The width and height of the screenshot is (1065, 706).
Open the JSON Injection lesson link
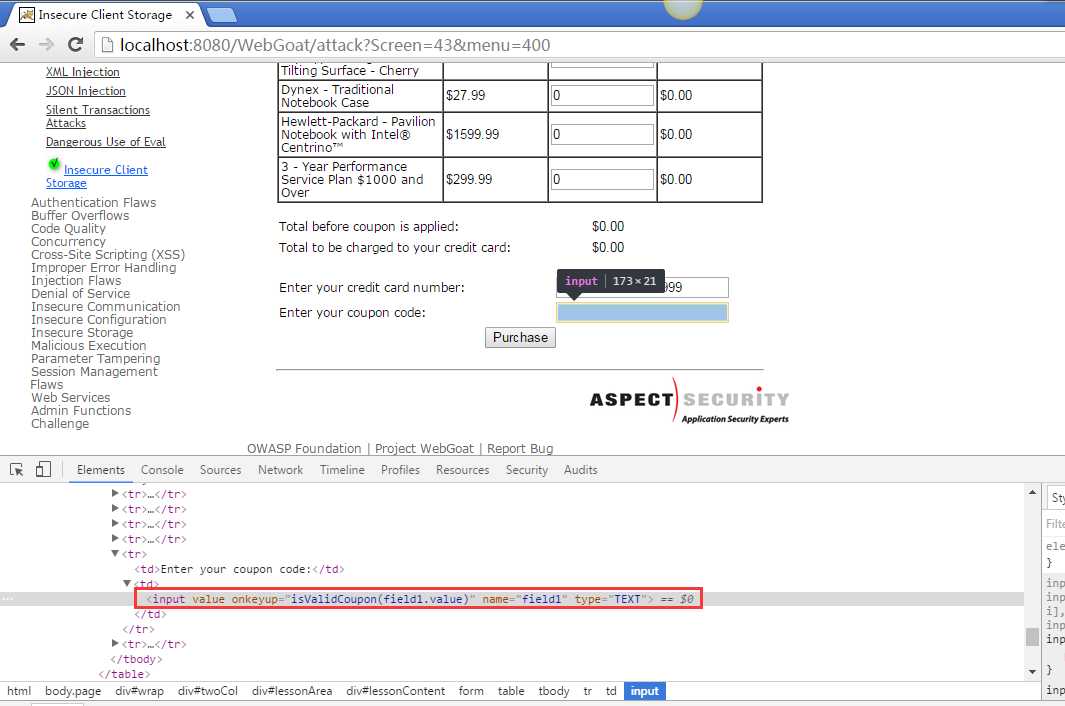coord(86,91)
